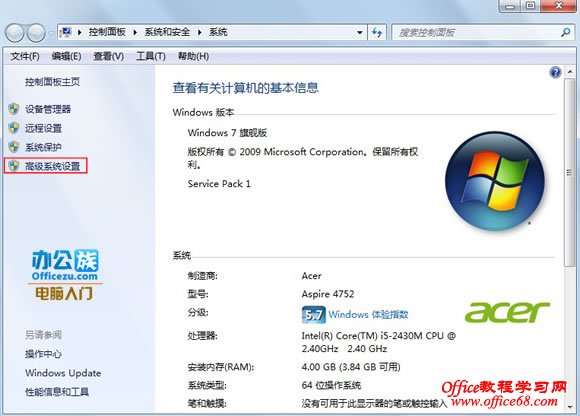This screenshot has width=580, height=416.
Task: Expand the arrow after 系统和安全 breadcrumb
Action: 200,33
